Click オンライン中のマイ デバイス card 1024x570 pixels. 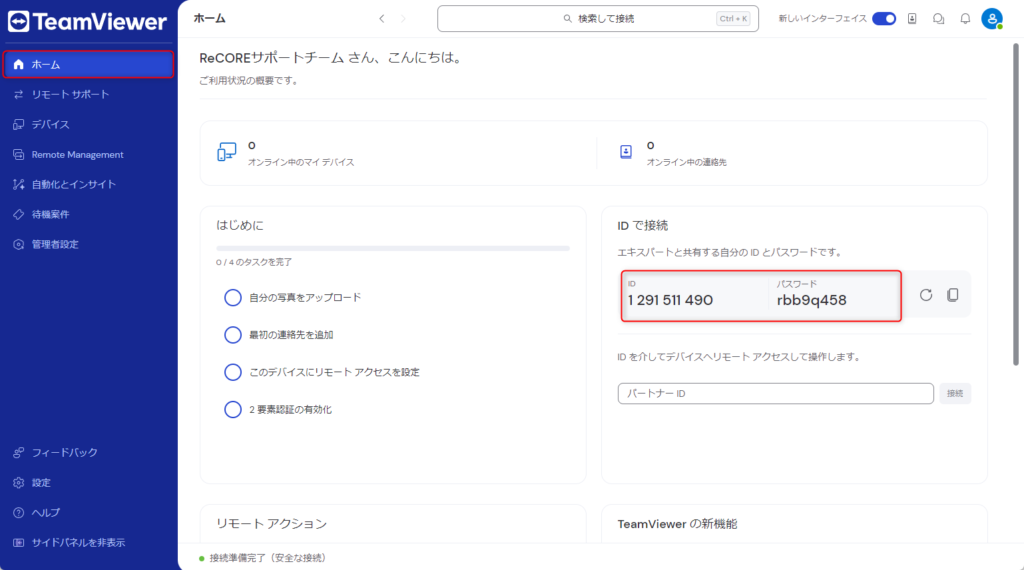398,153
